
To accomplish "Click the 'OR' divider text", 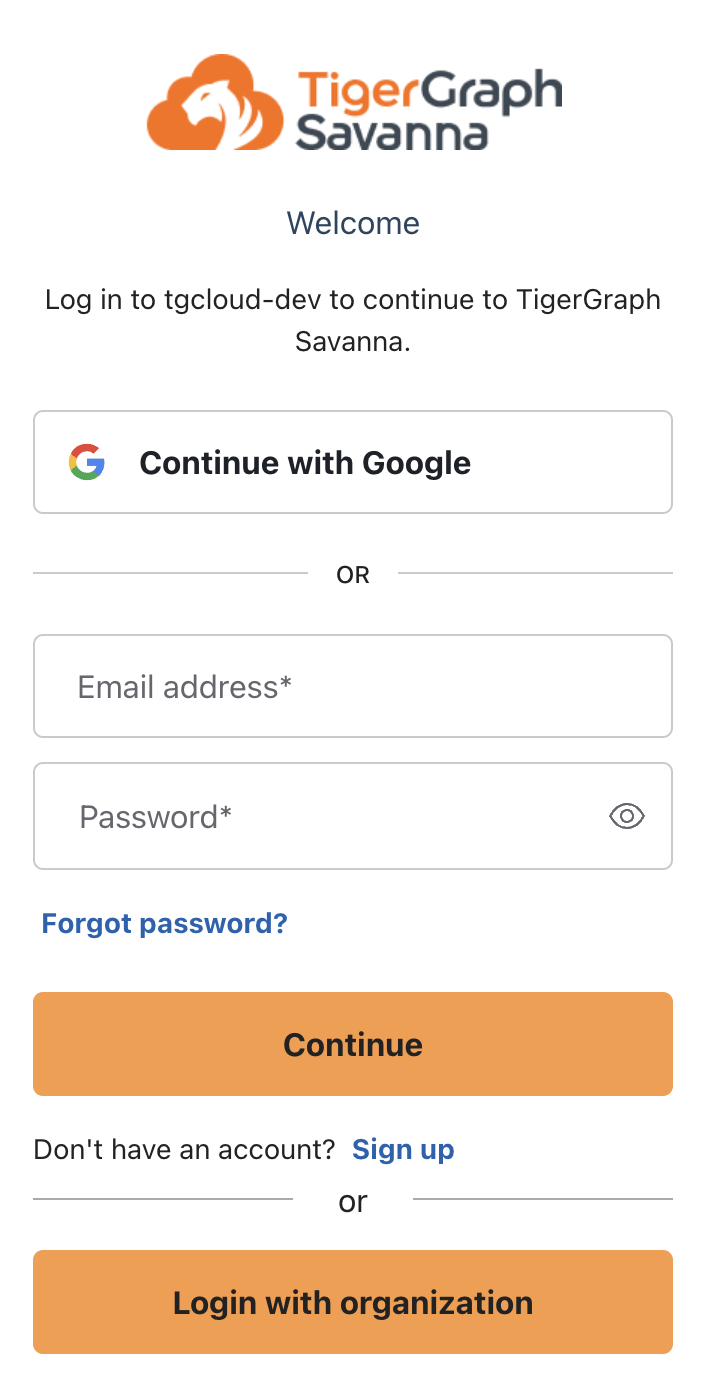I will point(352,574).
